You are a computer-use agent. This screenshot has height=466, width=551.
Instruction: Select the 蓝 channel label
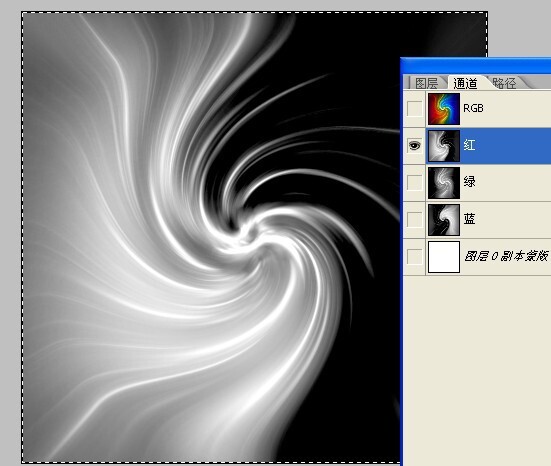coord(469,219)
